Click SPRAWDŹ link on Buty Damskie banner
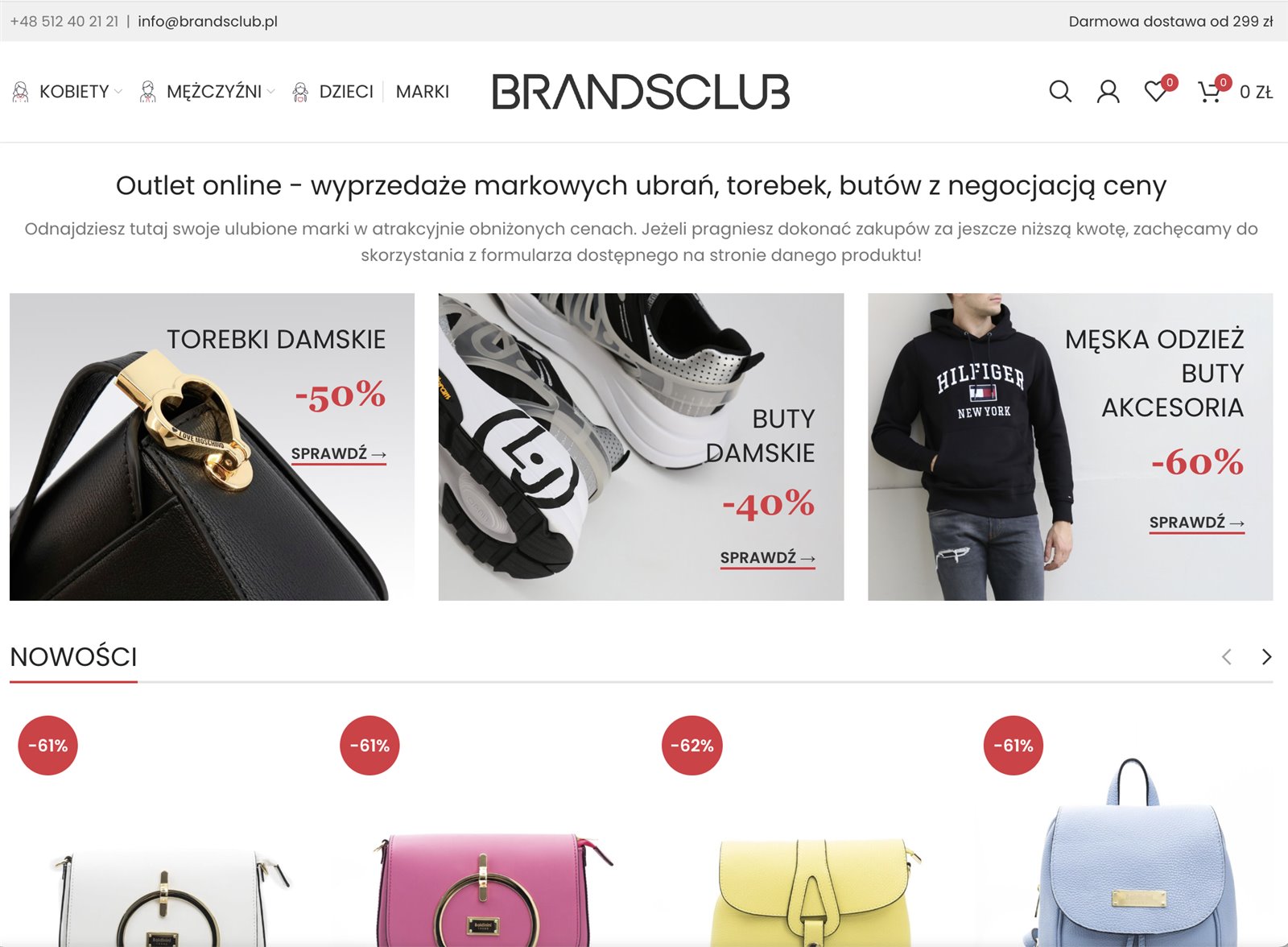The image size is (1288, 947). click(x=768, y=559)
